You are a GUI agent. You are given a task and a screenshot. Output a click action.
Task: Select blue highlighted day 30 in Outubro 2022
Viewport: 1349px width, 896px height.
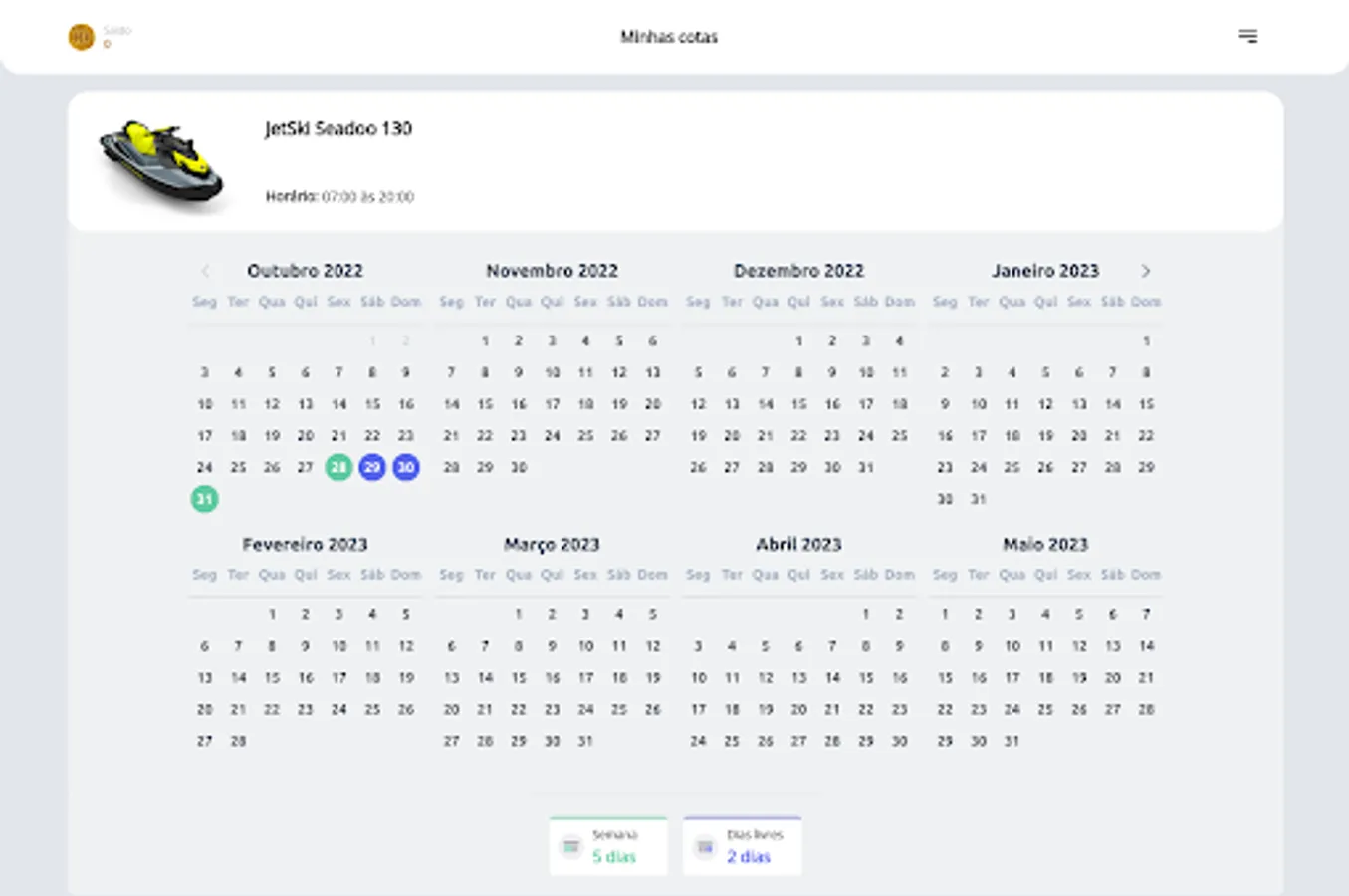click(405, 467)
